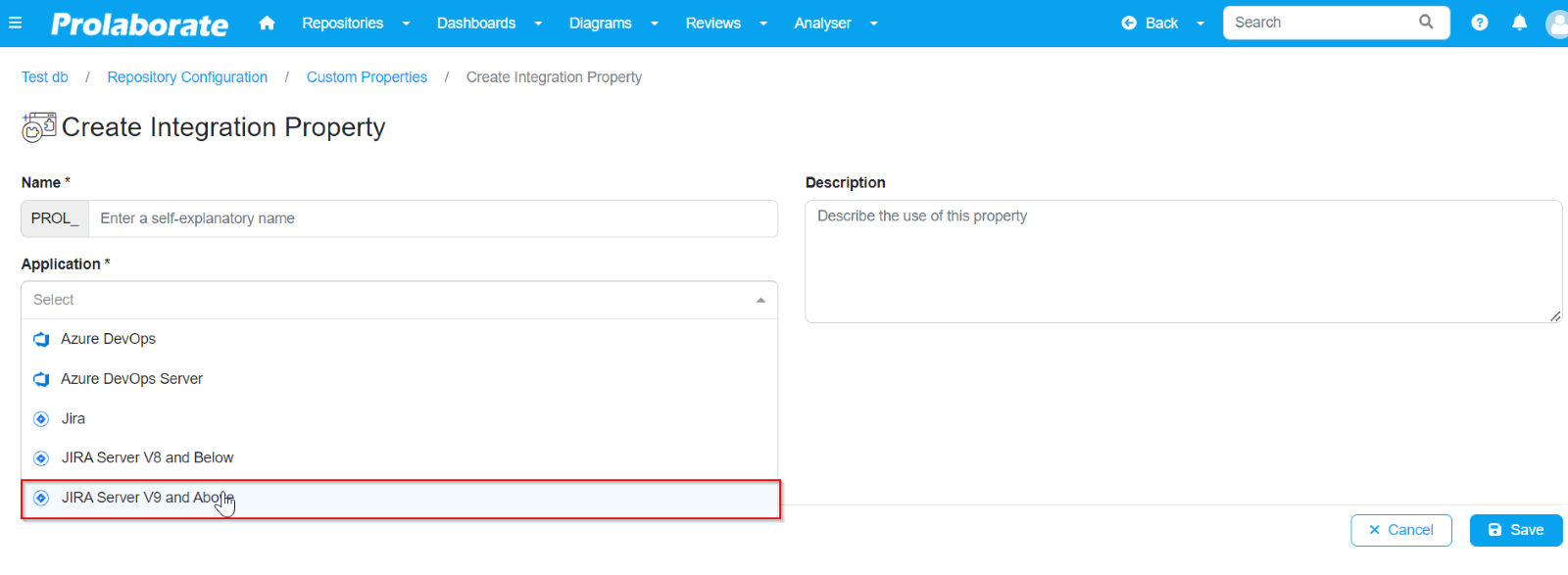Open the Diagrams menu
The width and height of the screenshot is (1568, 575).
600,23
